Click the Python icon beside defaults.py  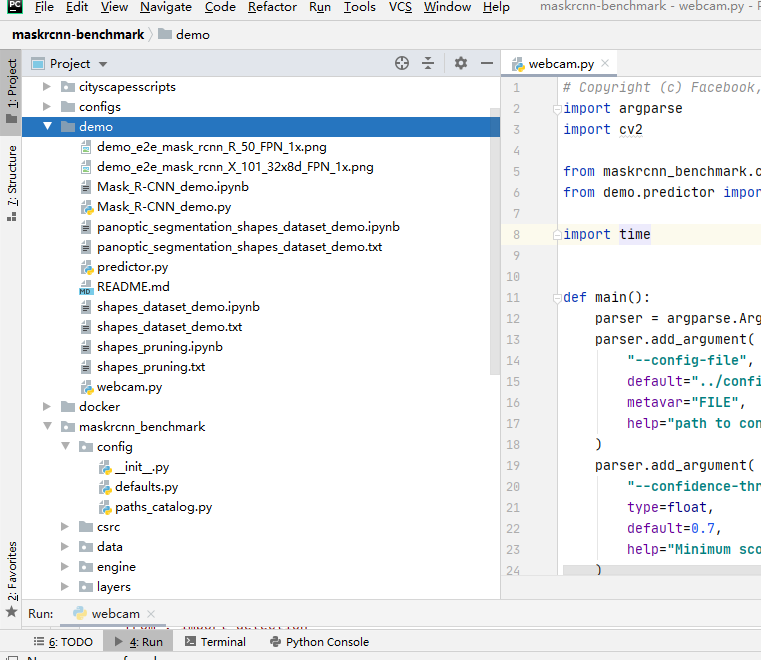pyautogui.click(x=104, y=487)
